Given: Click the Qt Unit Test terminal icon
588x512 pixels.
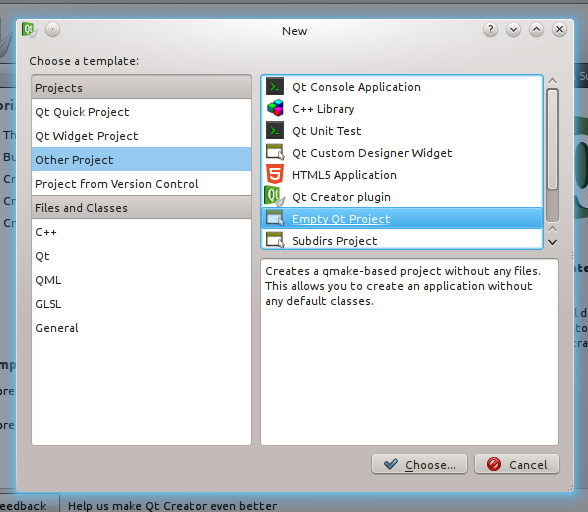Looking at the screenshot, I should tap(275, 131).
